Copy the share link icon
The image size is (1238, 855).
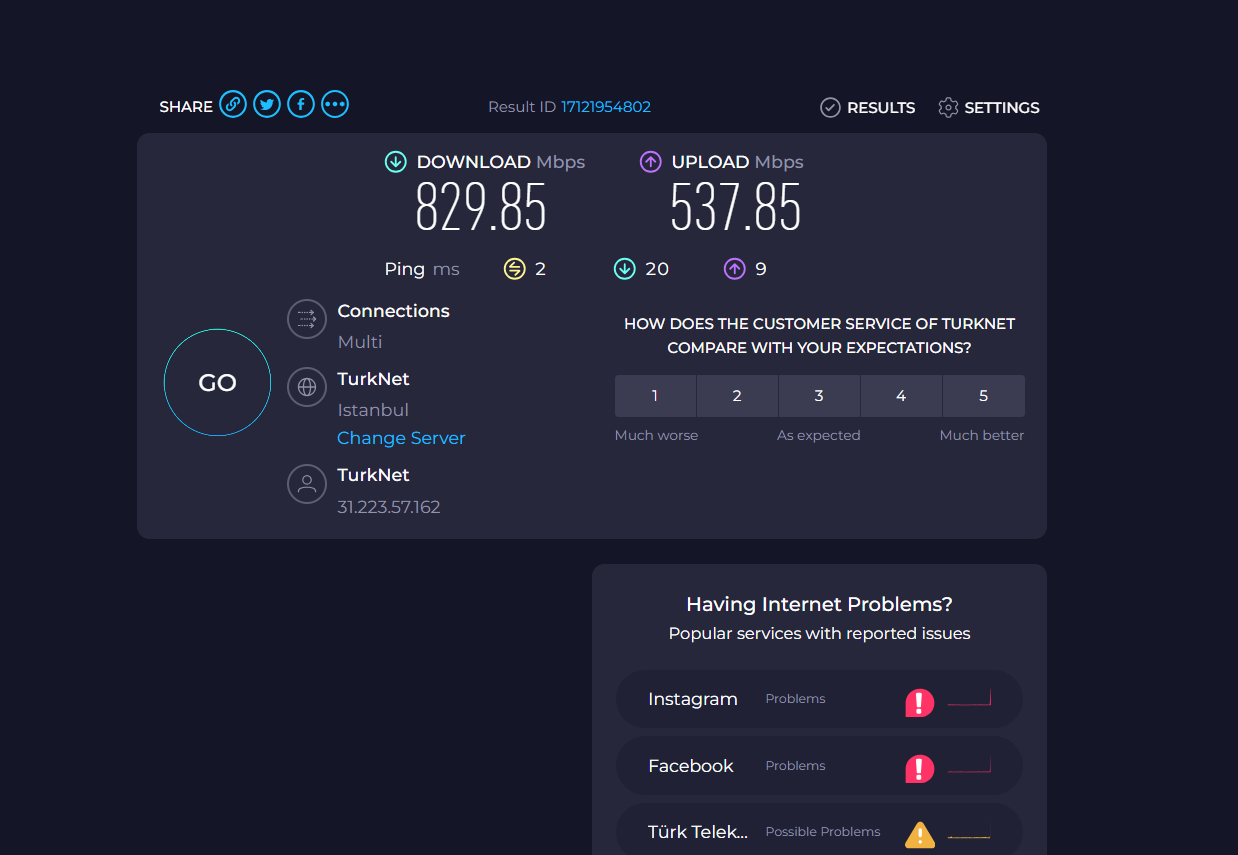click(x=233, y=104)
